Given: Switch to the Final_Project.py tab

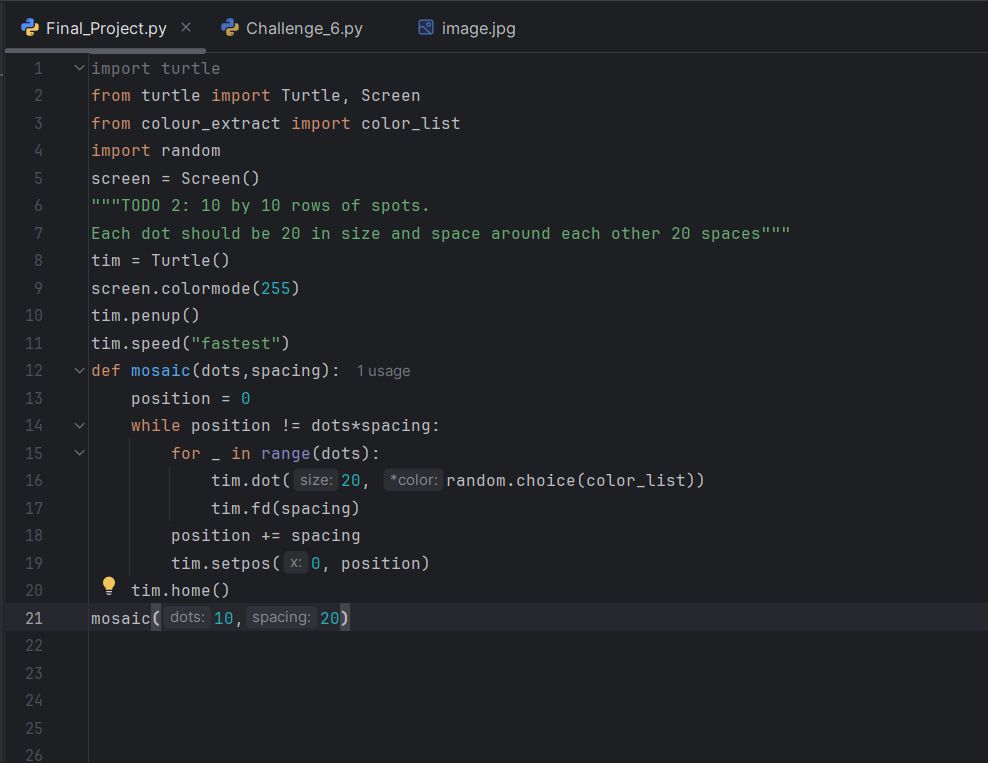Looking at the screenshot, I should (x=106, y=28).
